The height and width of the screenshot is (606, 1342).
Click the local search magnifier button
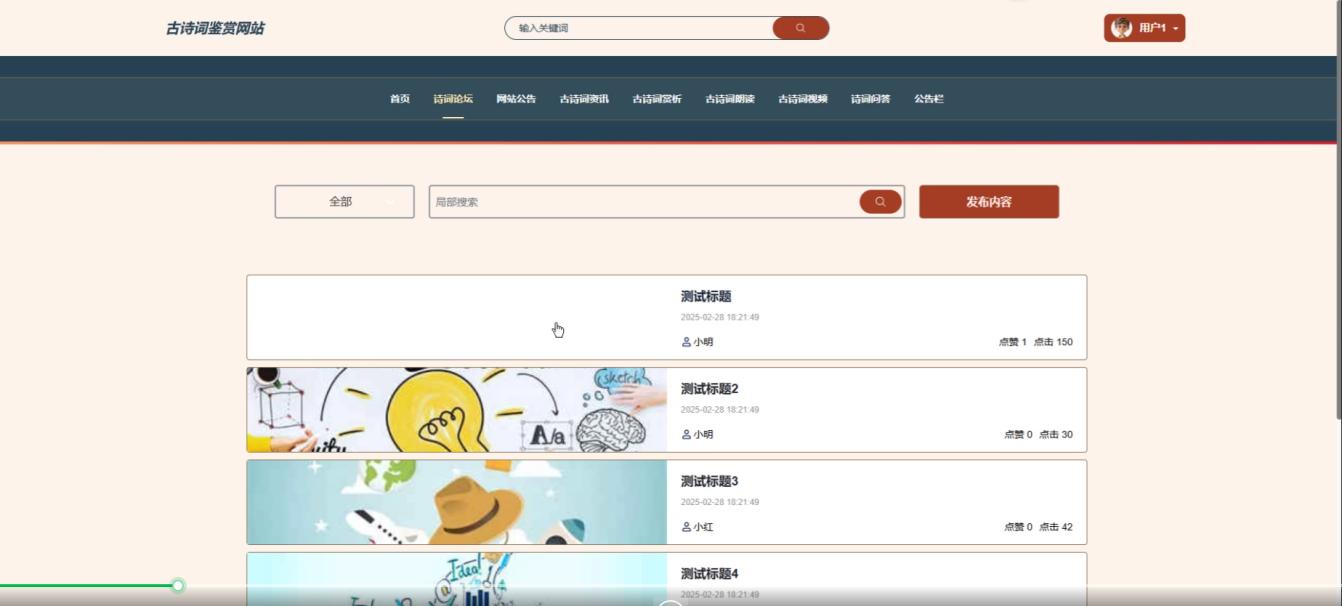[880, 202]
